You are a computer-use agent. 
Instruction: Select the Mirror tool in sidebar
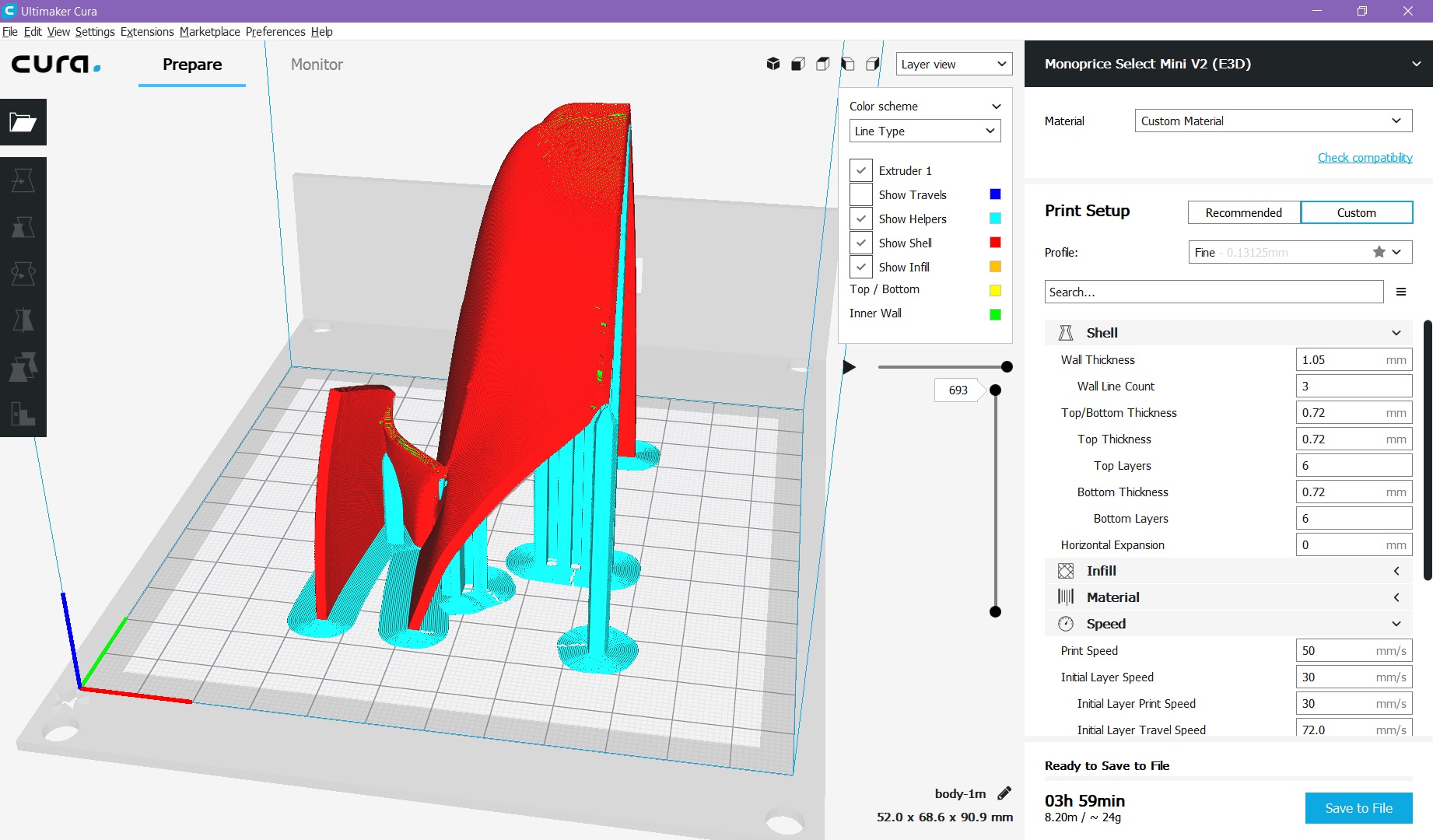coord(23,320)
